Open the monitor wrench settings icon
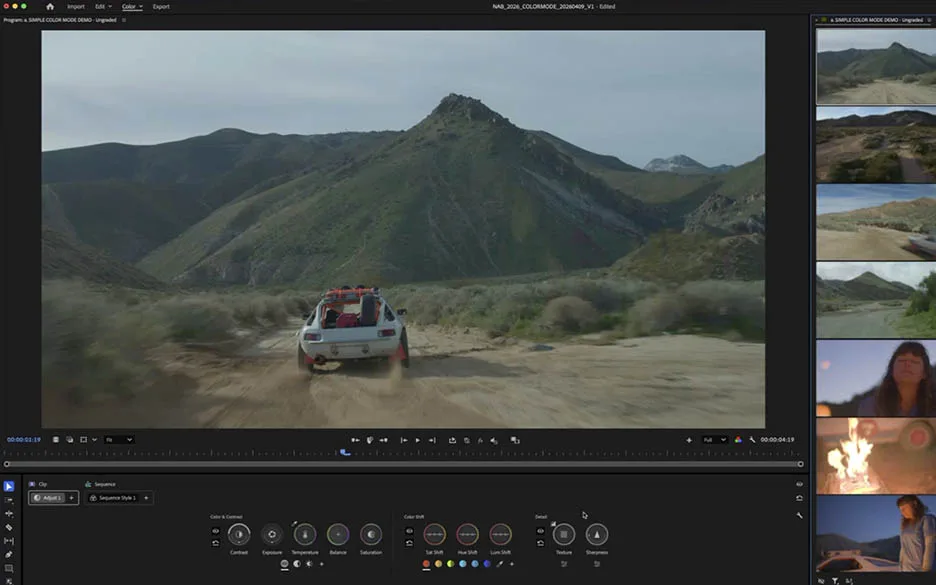 pos(752,439)
